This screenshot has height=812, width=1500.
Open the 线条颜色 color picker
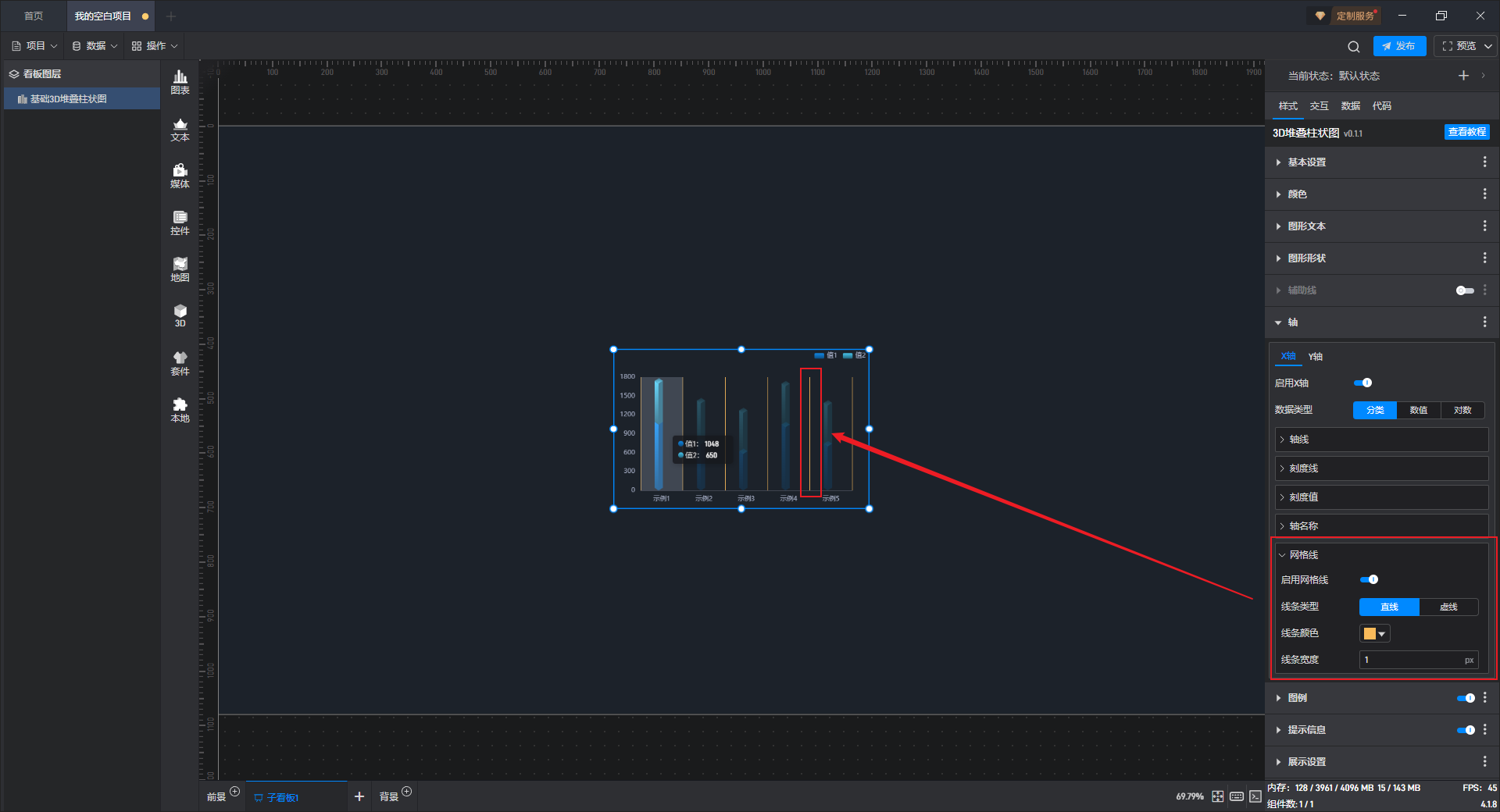[1374, 633]
